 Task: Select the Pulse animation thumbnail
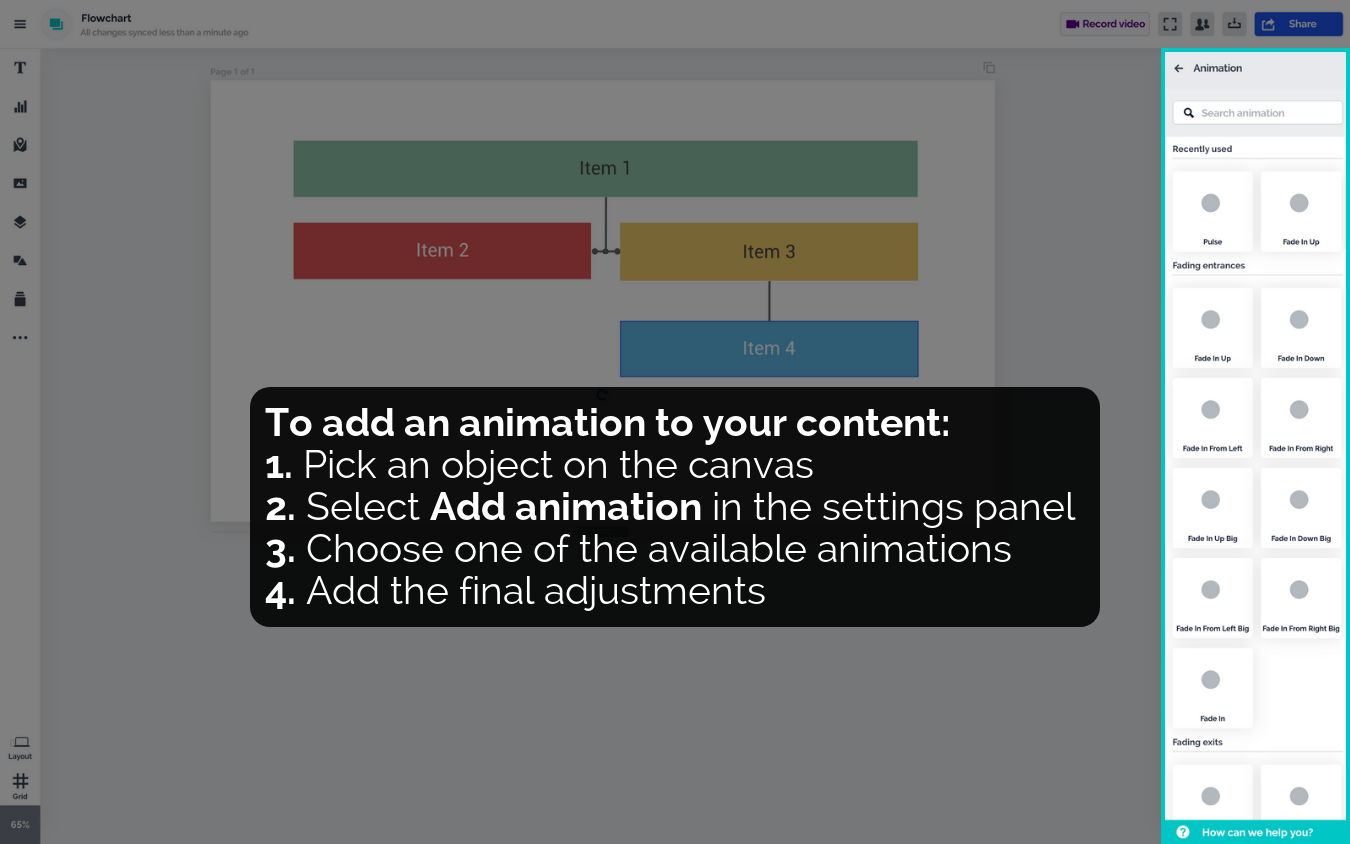1212,210
